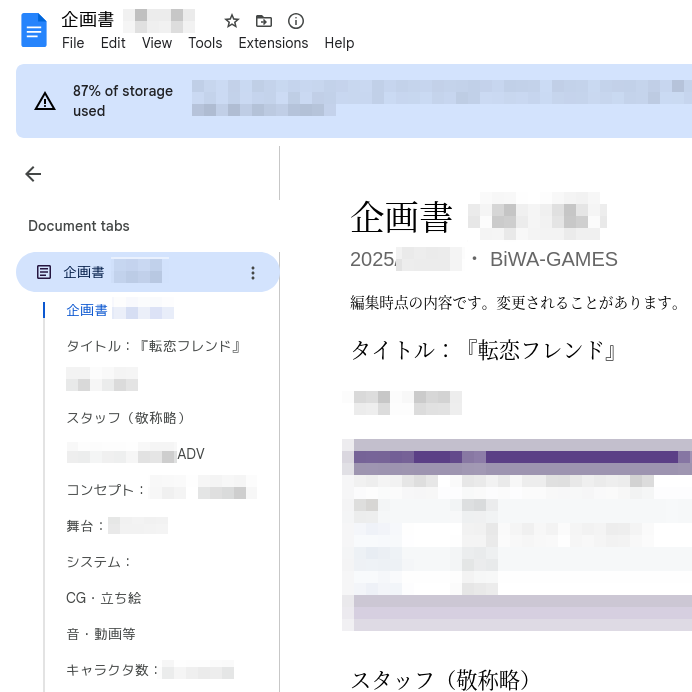
Task: Click the document title field in header
Action: click(128, 20)
